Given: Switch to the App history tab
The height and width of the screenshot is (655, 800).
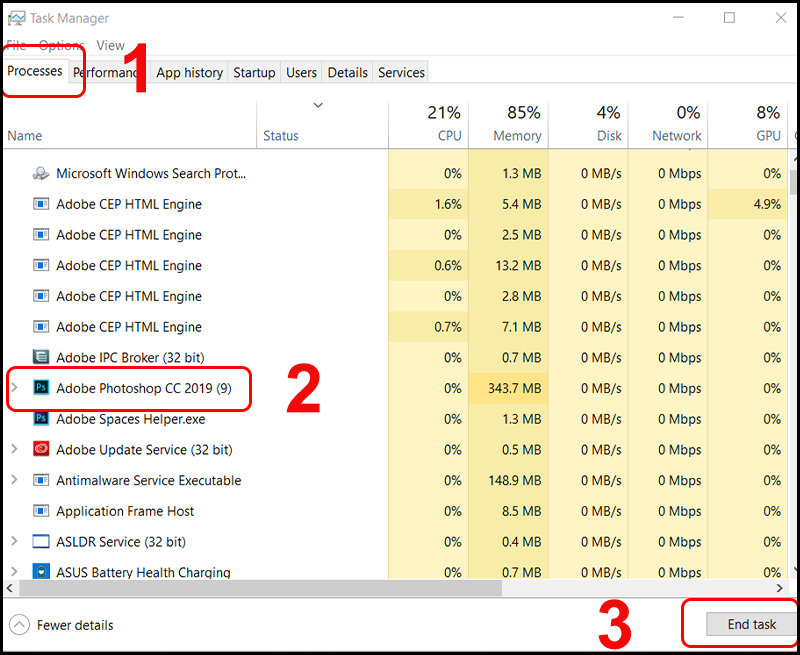Looking at the screenshot, I should pyautogui.click(x=189, y=72).
